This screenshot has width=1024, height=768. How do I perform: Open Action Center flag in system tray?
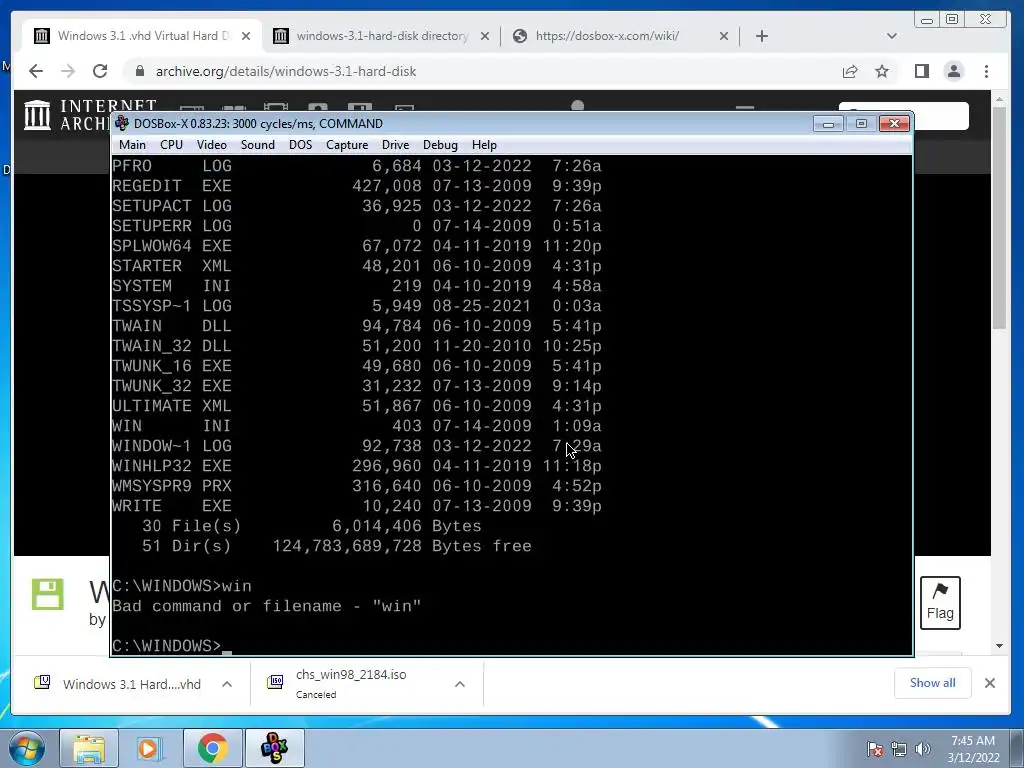(x=874, y=749)
